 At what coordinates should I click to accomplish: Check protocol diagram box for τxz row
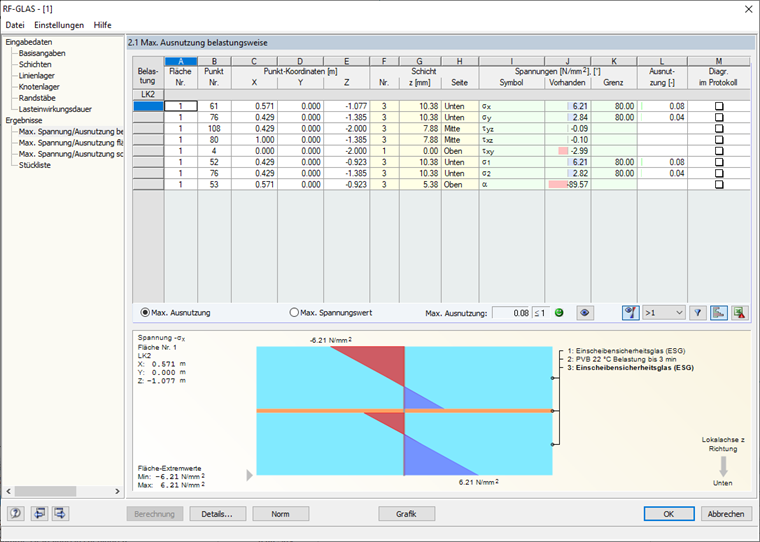tap(719, 140)
